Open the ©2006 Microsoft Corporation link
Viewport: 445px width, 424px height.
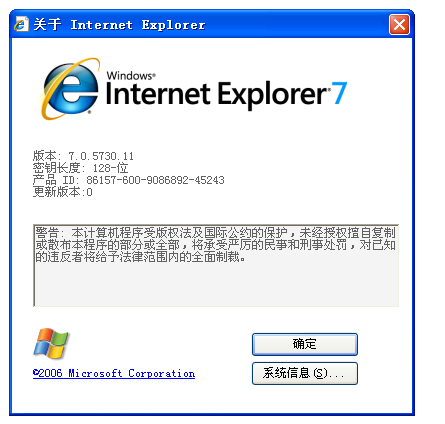pyautogui.click(x=114, y=373)
